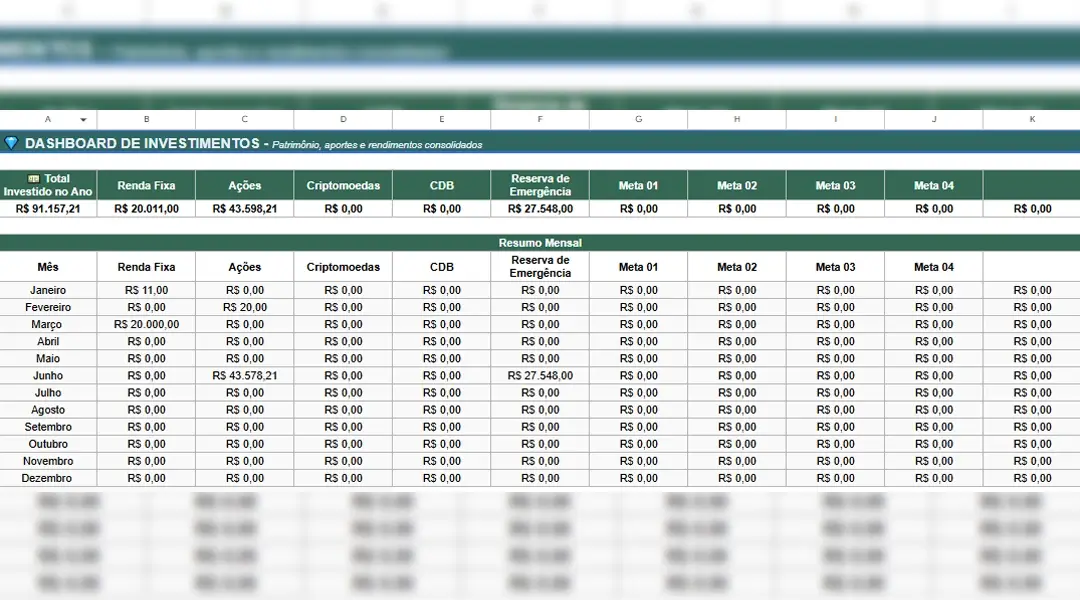Select column B header letter
Image resolution: width=1080 pixels, height=600 pixels.
click(146, 119)
